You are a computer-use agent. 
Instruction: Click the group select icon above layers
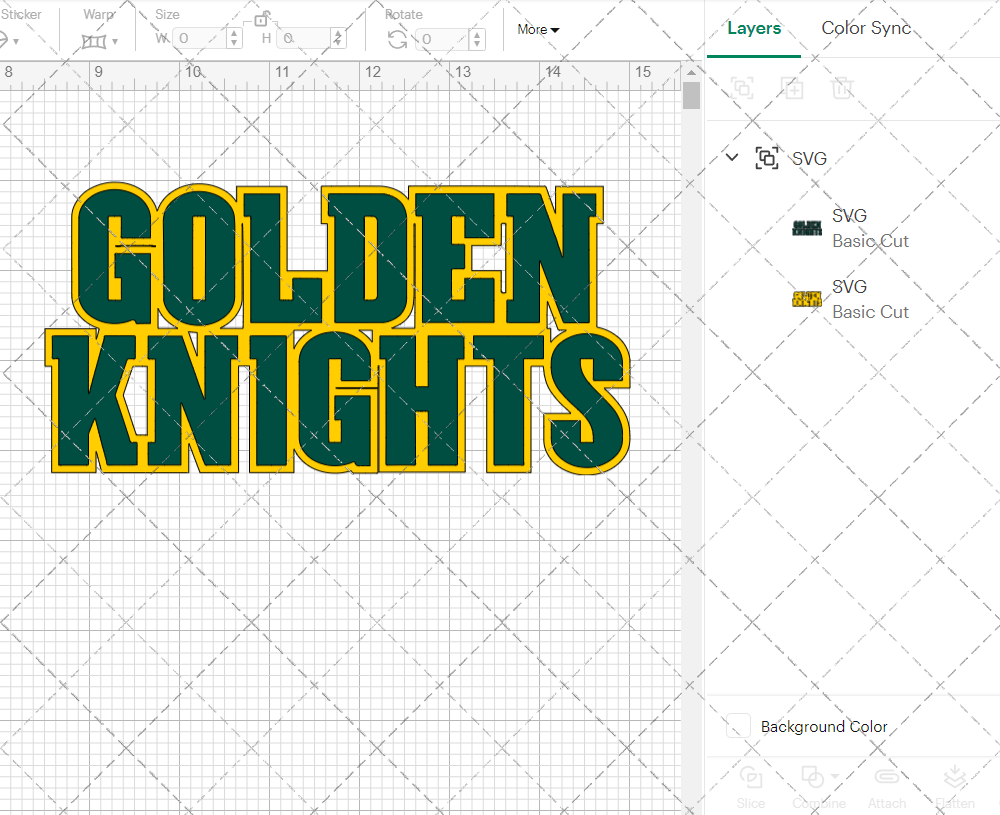click(x=741, y=88)
